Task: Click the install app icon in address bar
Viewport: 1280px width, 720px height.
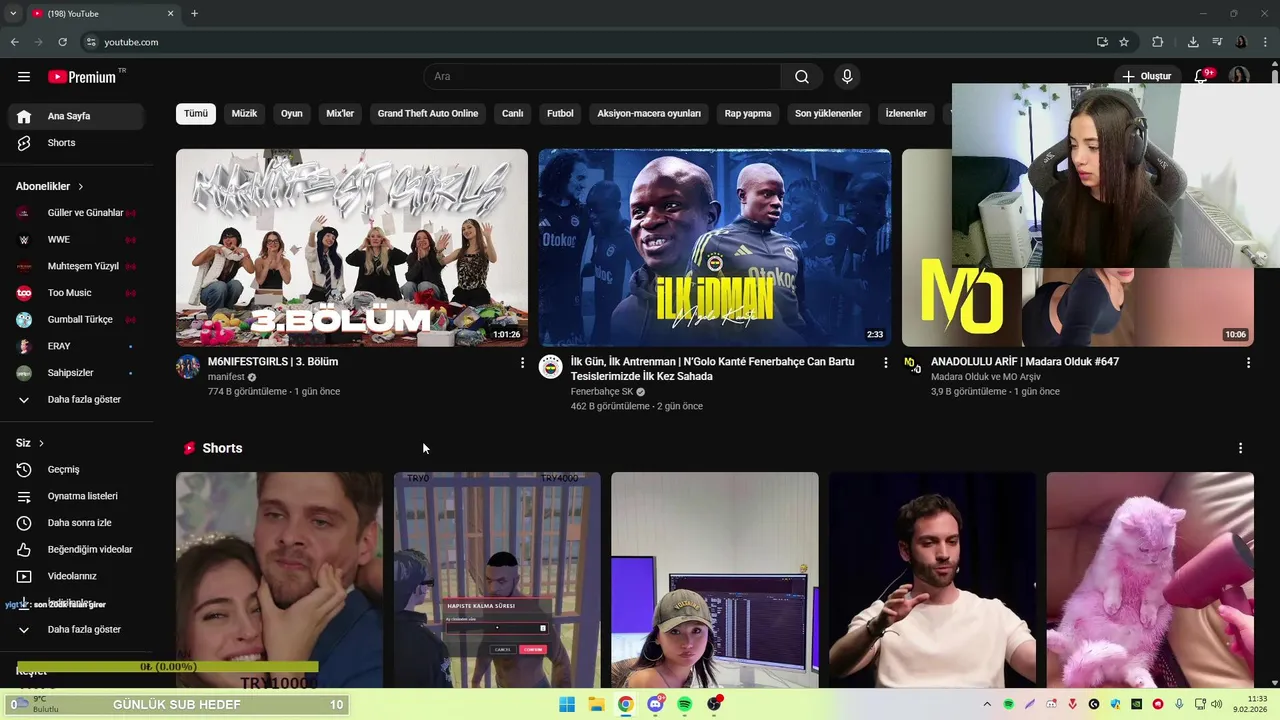Action: 1102,42
